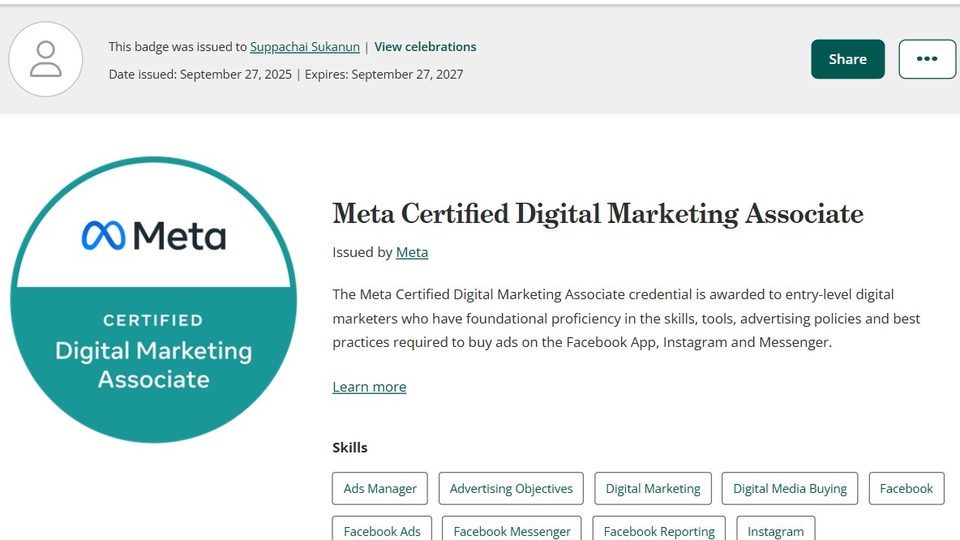Select the Ads Manager skill tag
This screenshot has height=540, width=960.
(x=380, y=489)
